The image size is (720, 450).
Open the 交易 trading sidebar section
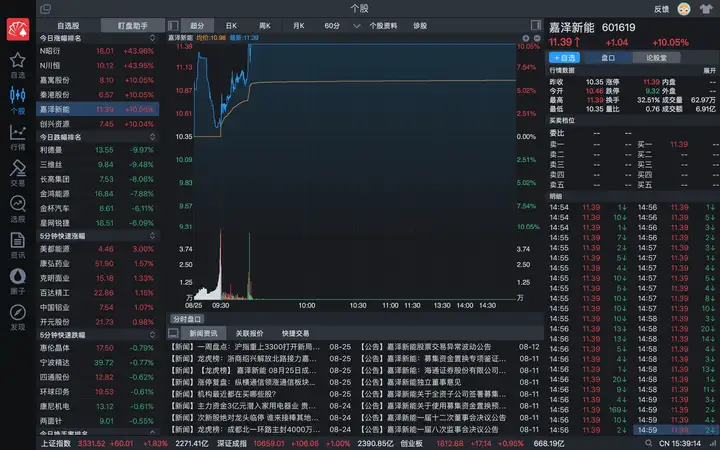18,173
